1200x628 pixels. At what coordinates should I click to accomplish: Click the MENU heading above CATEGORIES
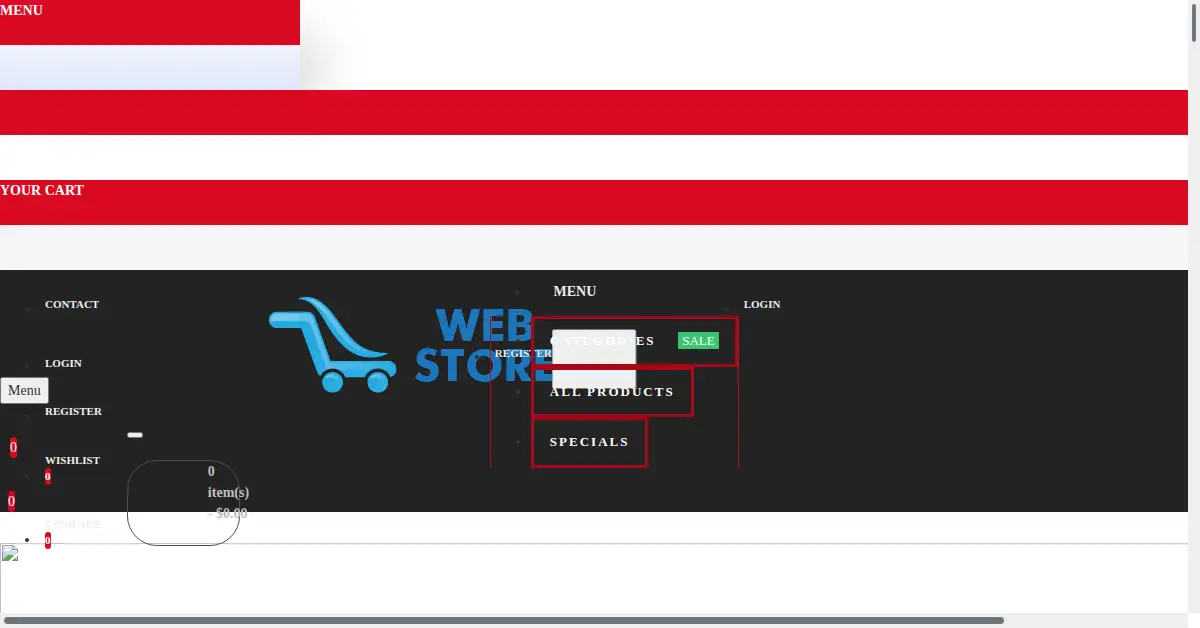(x=575, y=291)
